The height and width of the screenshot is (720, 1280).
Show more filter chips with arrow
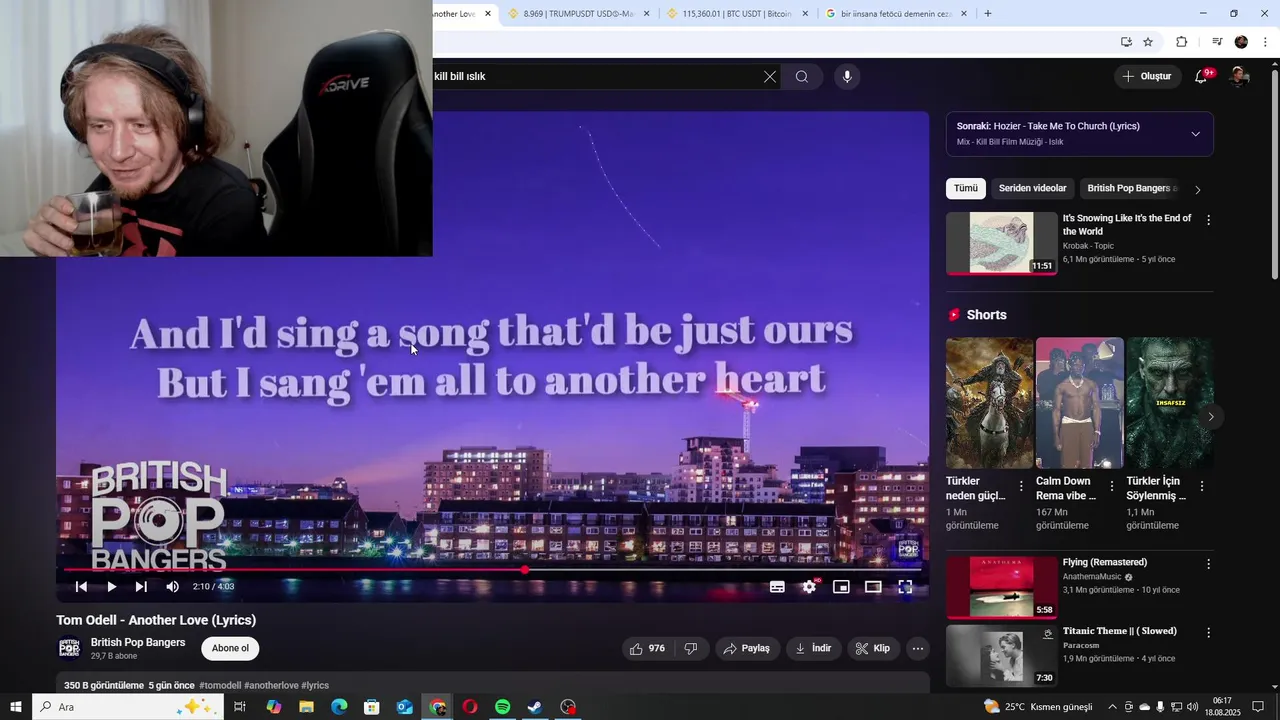[x=1198, y=189]
